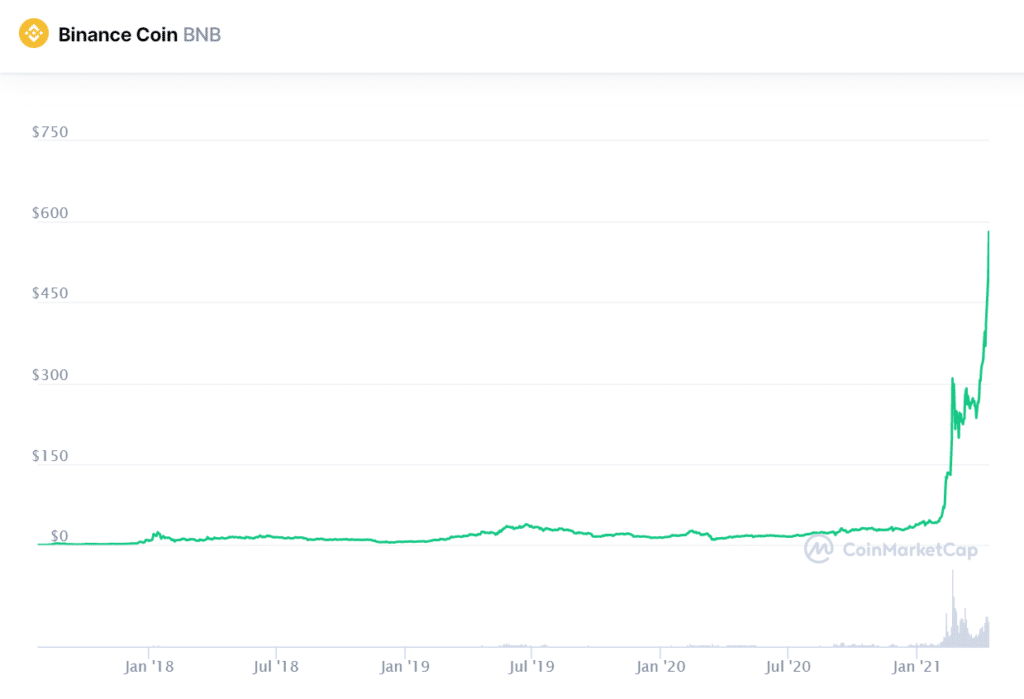Click the $150 y-axis label
This screenshot has height=699, width=1024.
(50, 456)
